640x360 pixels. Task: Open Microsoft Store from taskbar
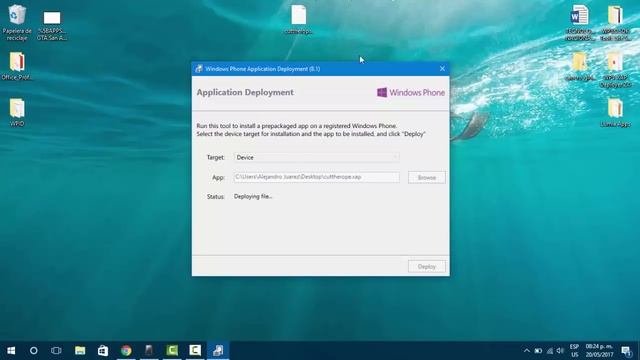pyautogui.click(x=102, y=351)
